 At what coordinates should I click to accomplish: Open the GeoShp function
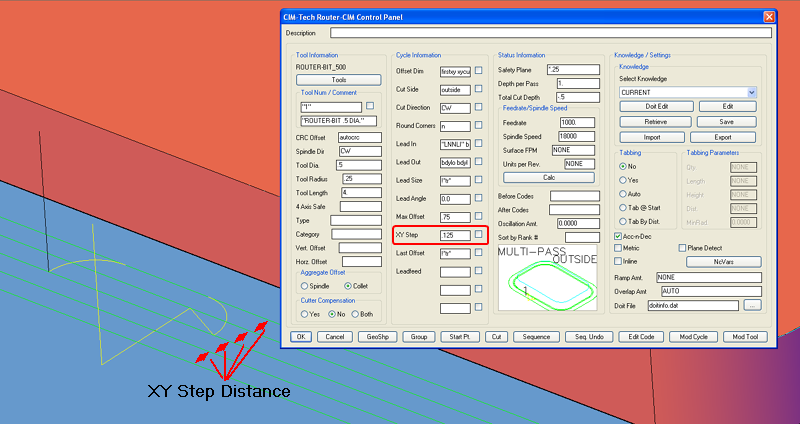pyautogui.click(x=378, y=337)
